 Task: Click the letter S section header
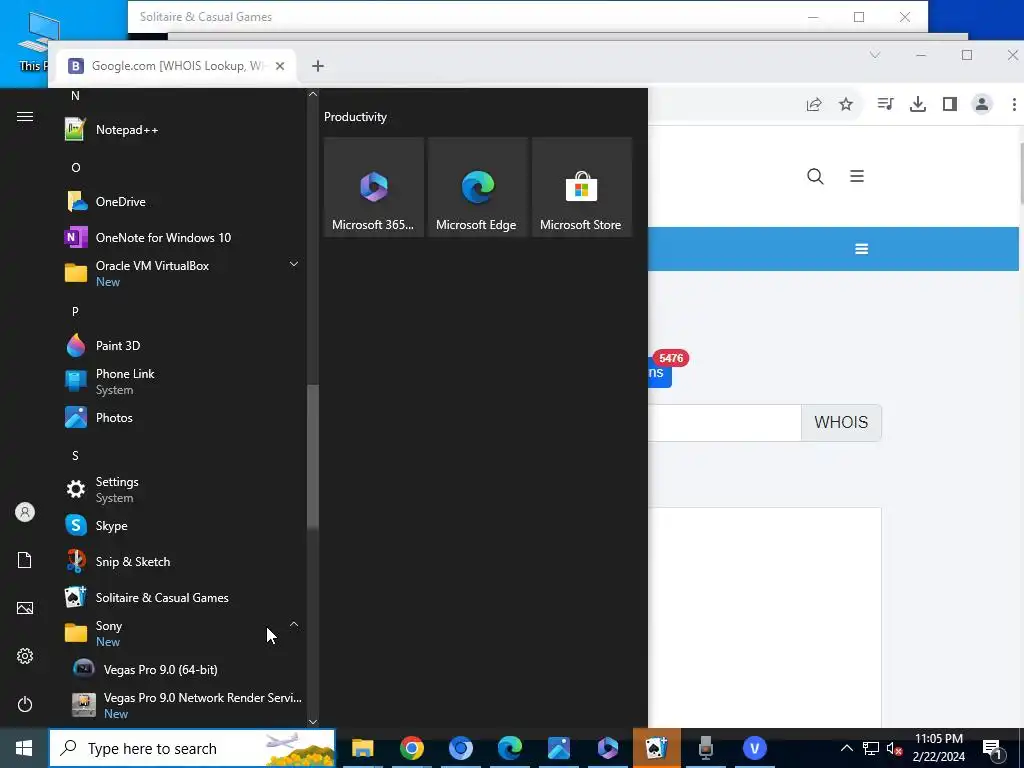75,455
